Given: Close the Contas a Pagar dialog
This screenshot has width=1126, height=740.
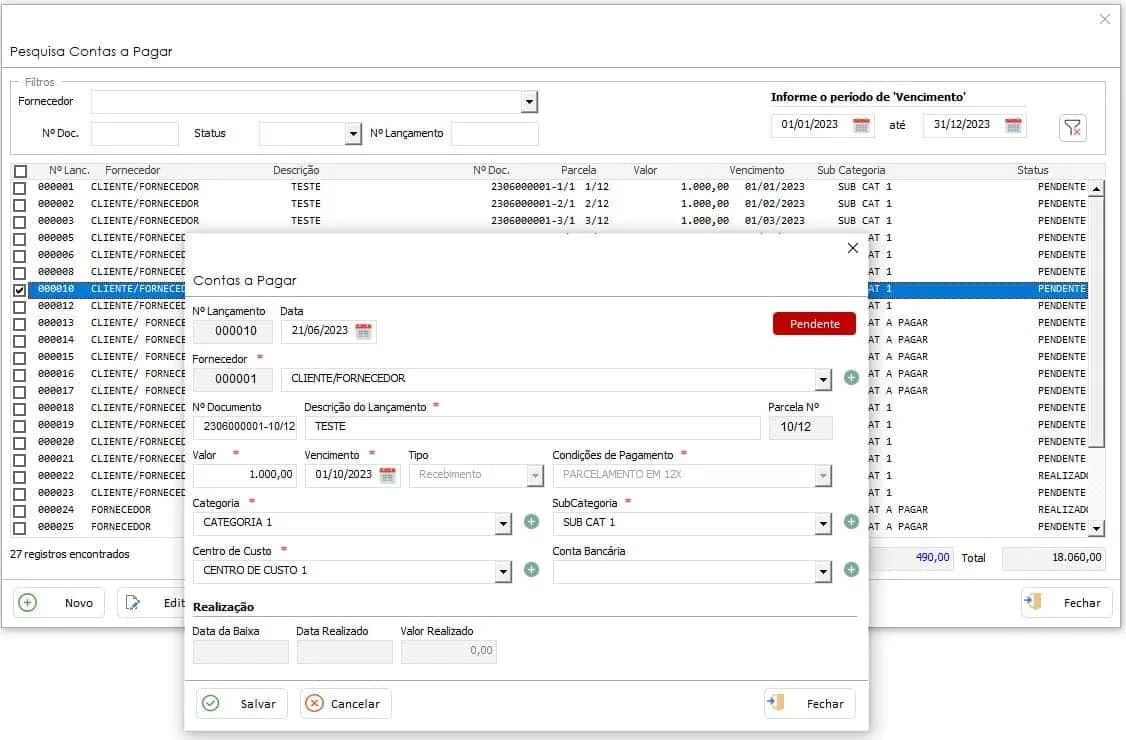Looking at the screenshot, I should tap(852, 248).
